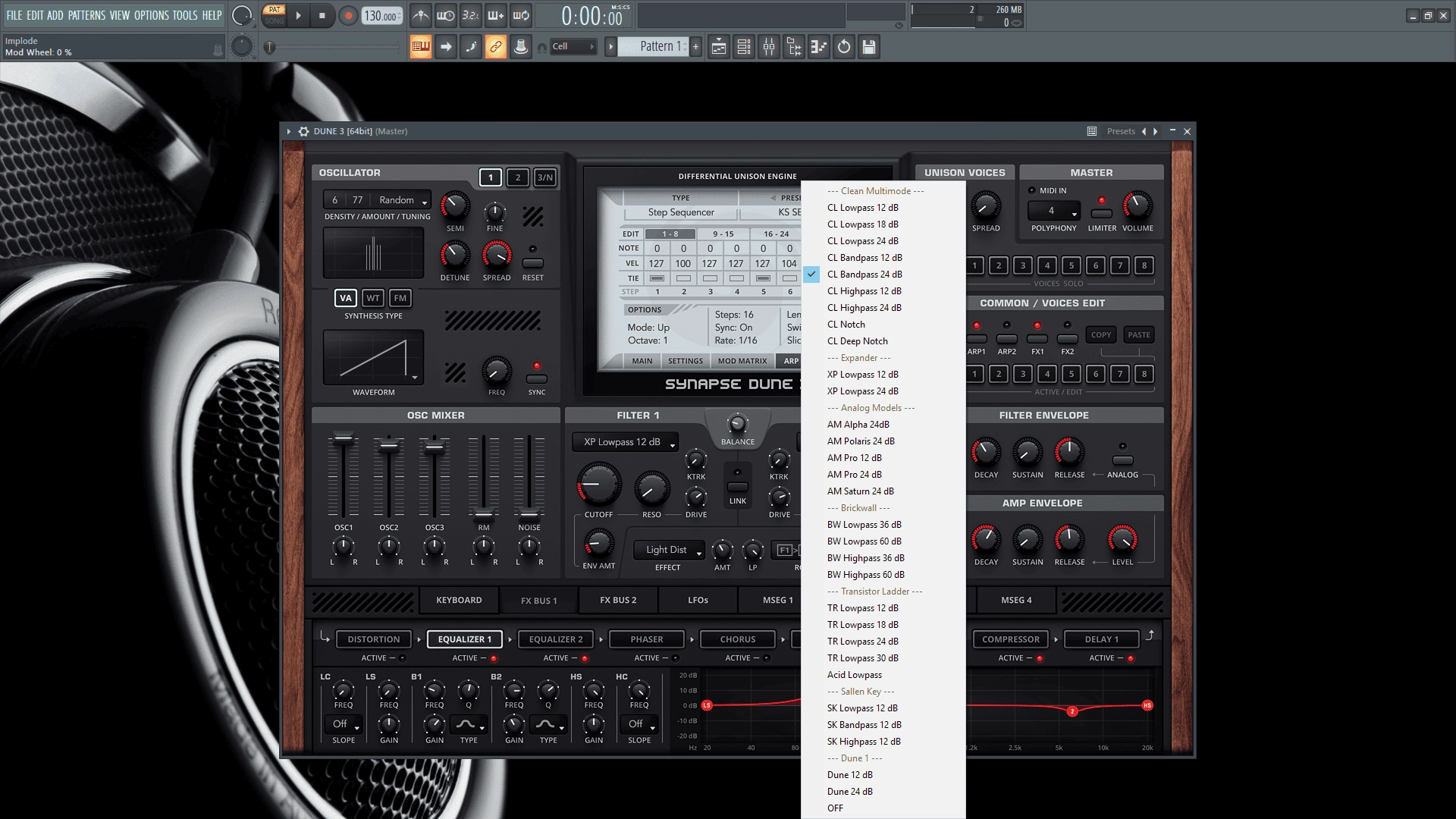1456x819 pixels.
Task: Toggle Equalizer 1 ACTIVE indicator
Action: [494, 658]
